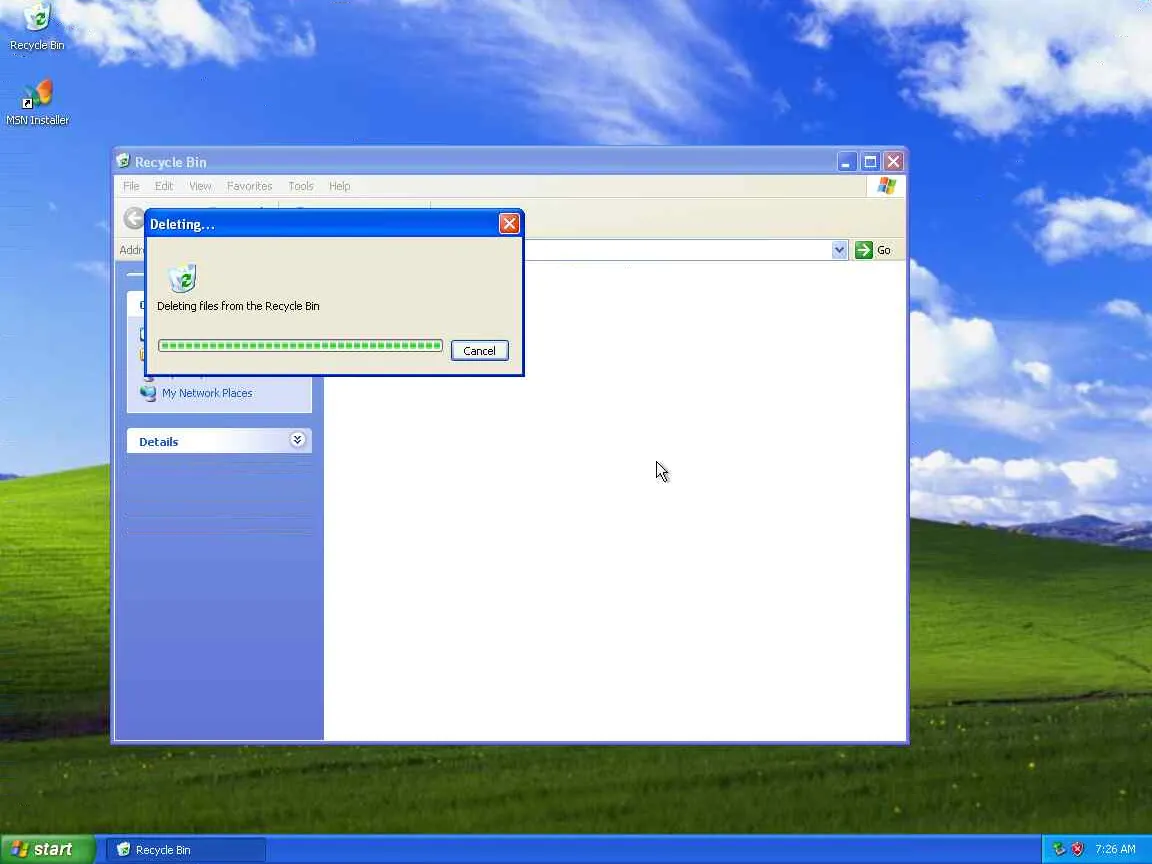
Task: Click the Go button
Action: click(874, 250)
